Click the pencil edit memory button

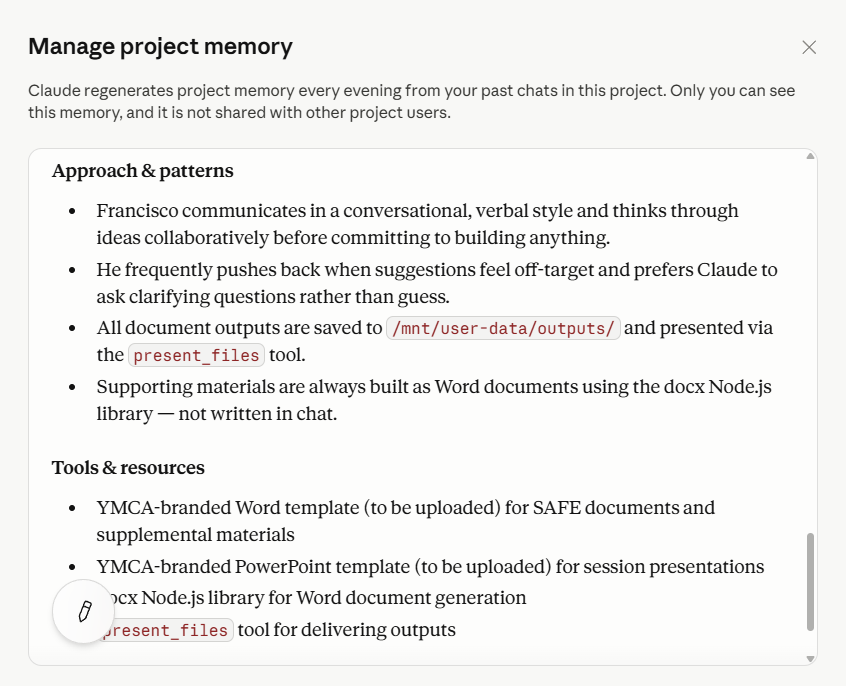click(x=84, y=612)
